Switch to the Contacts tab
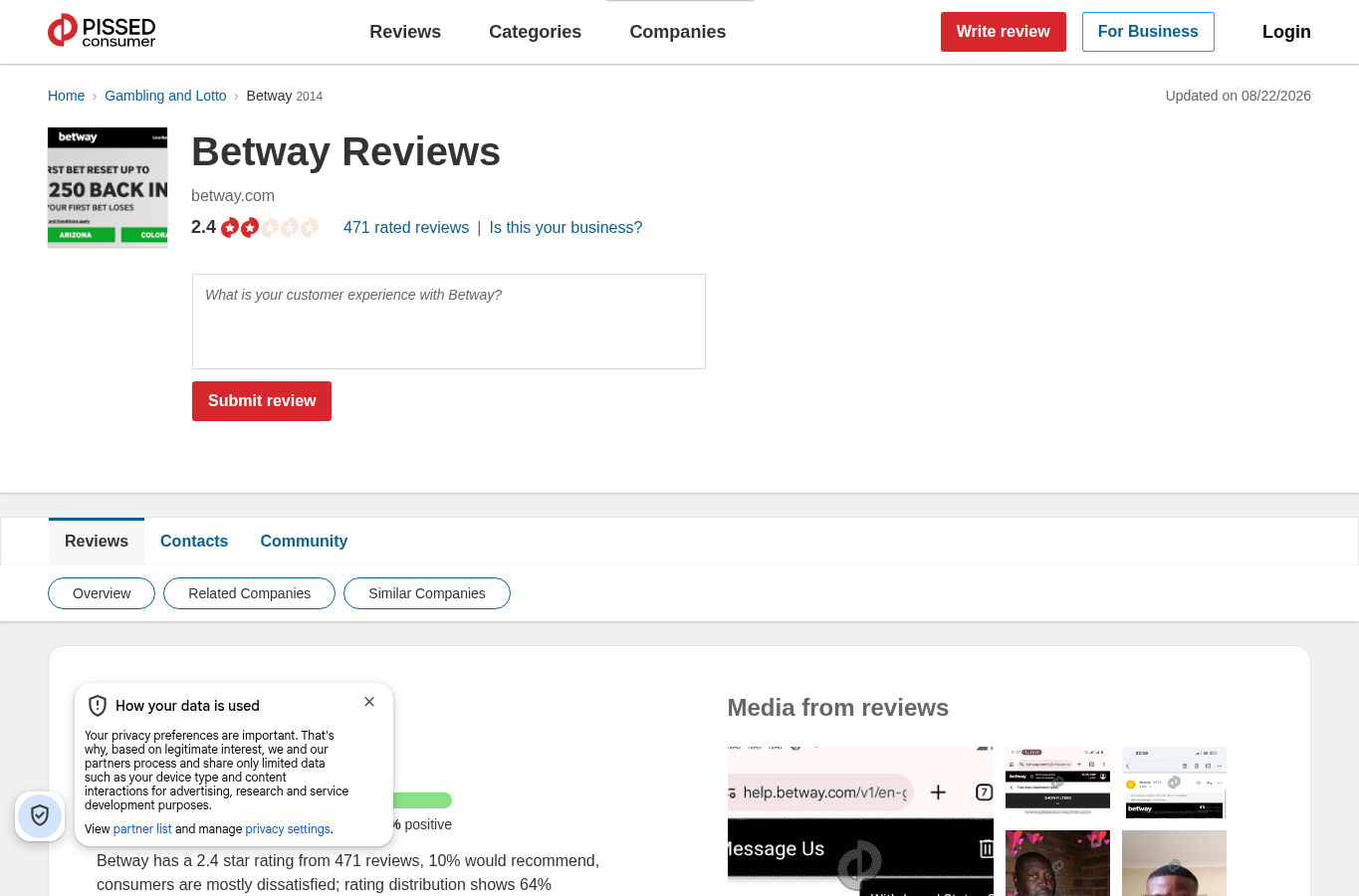Viewport: 1359px width, 896px height. 194,542
